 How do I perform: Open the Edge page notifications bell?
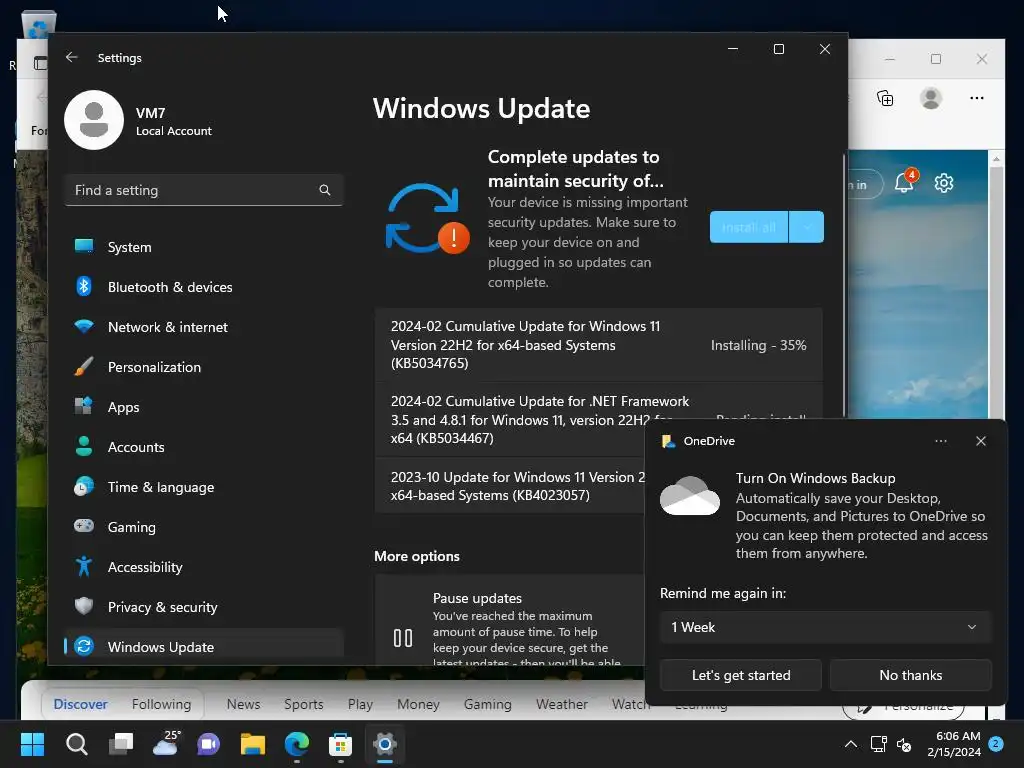point(905,182)
